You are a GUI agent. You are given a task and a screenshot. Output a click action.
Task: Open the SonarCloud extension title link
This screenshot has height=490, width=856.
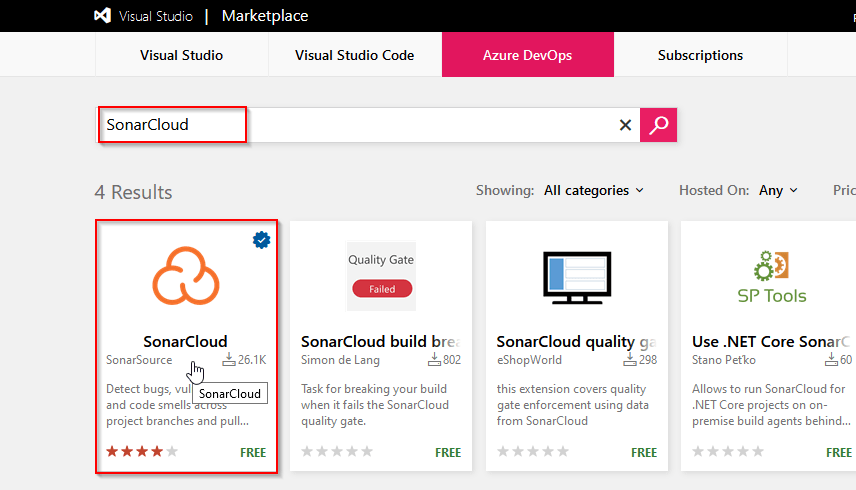point(185,341)
